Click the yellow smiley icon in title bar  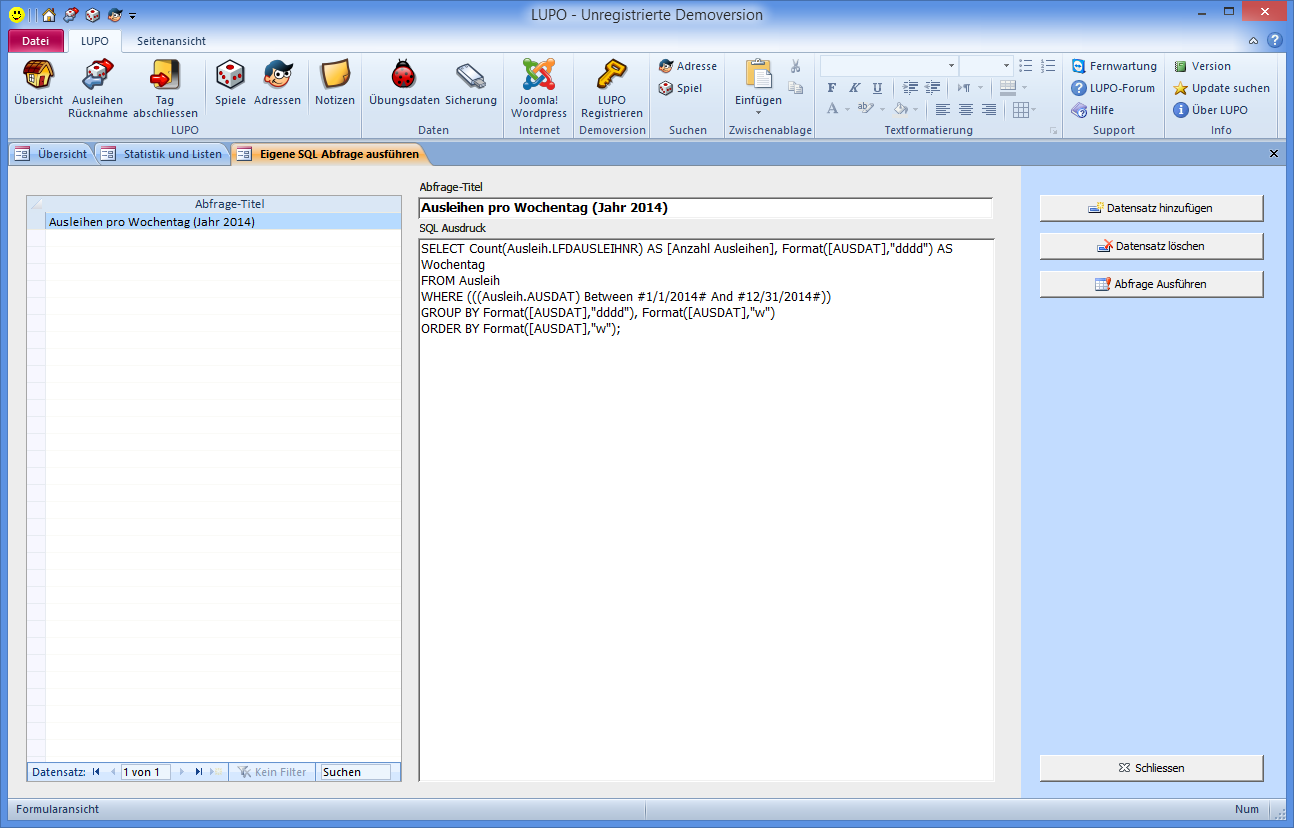click(x=18, y=15)
